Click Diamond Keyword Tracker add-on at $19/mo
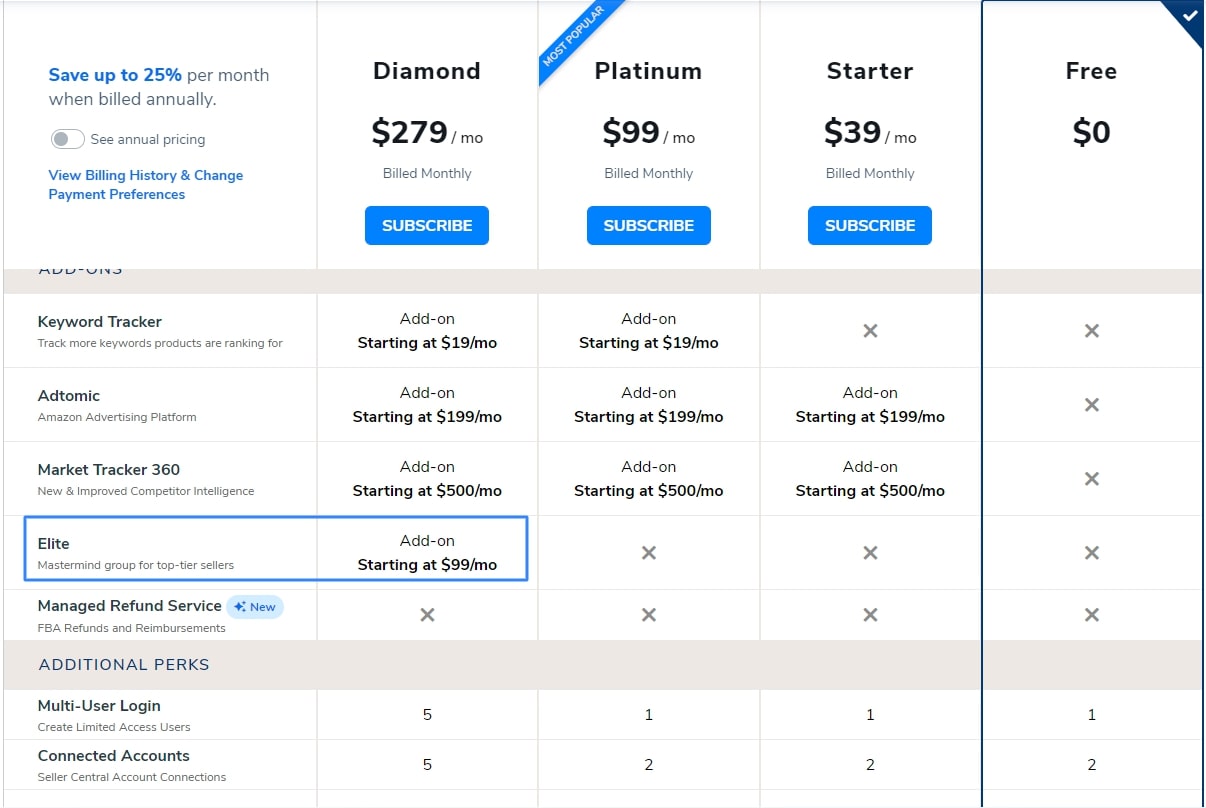Image resolution: width=1206 pixels, height=808 pixels. (427, 331)
